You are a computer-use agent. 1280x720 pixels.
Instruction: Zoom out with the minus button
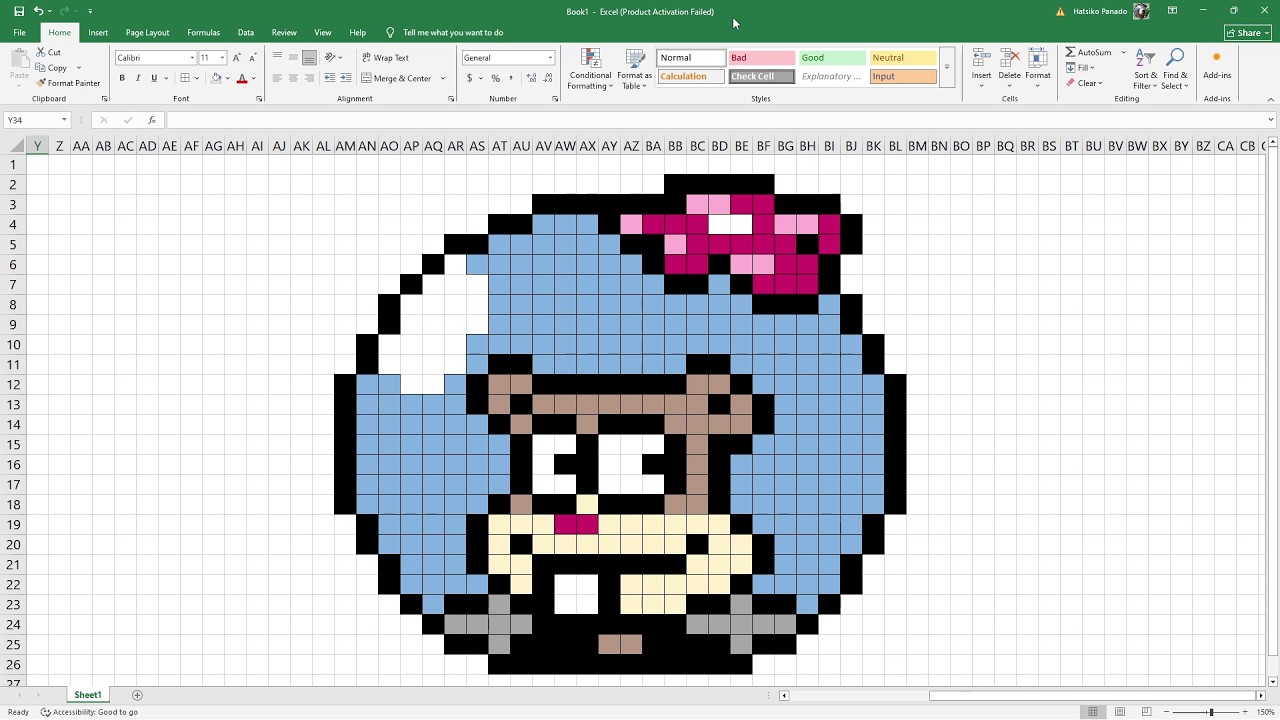pyautogui.click(x=1166, y=712)
